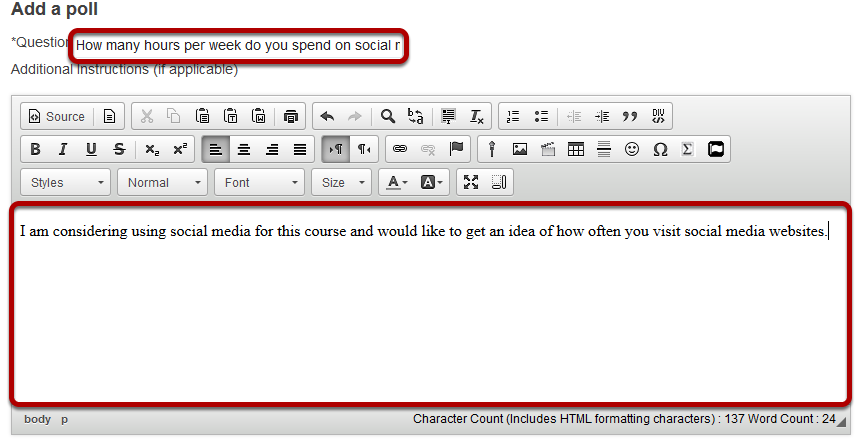Click the Redo arrow icon
The image size is (859, 439).
click(x=355, y=116)
